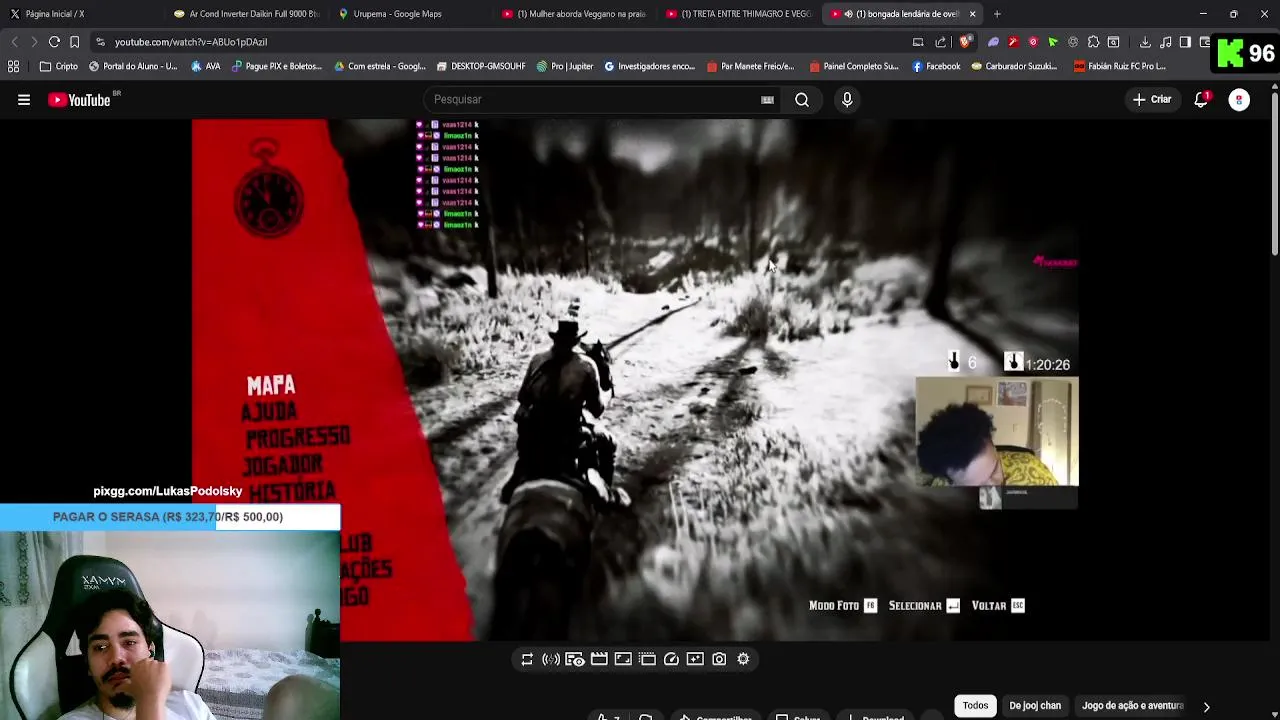
Task: Open the Pro | Jupiter bookmark
Action: pos(565,66)
